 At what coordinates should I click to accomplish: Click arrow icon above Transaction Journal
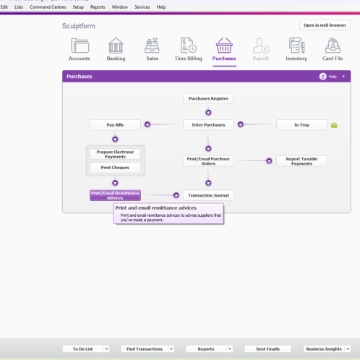point(208,183)
